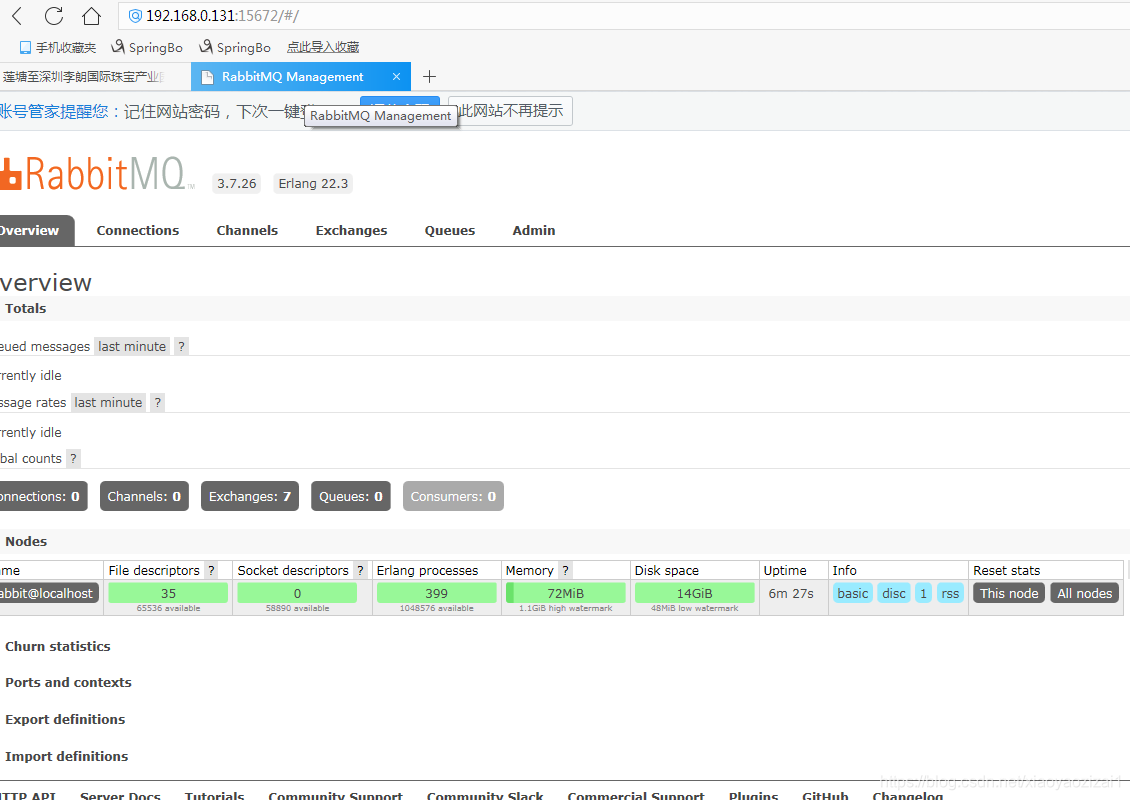Reload the page with refresh icon
The height and width of the screenshot is (800, 1130).
(54, 16)
